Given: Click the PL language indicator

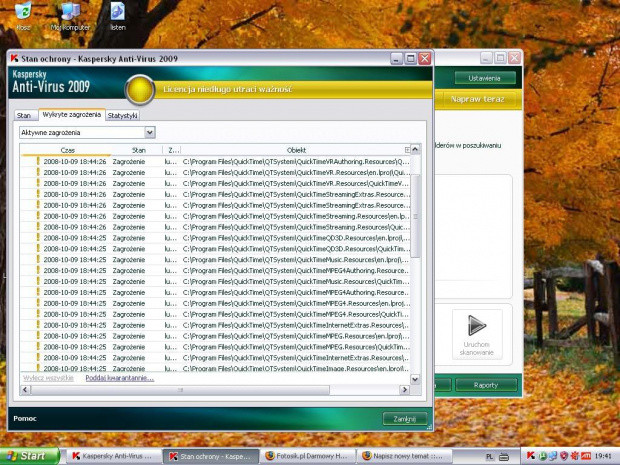Looking at the screenshot, I should (489, 457).
